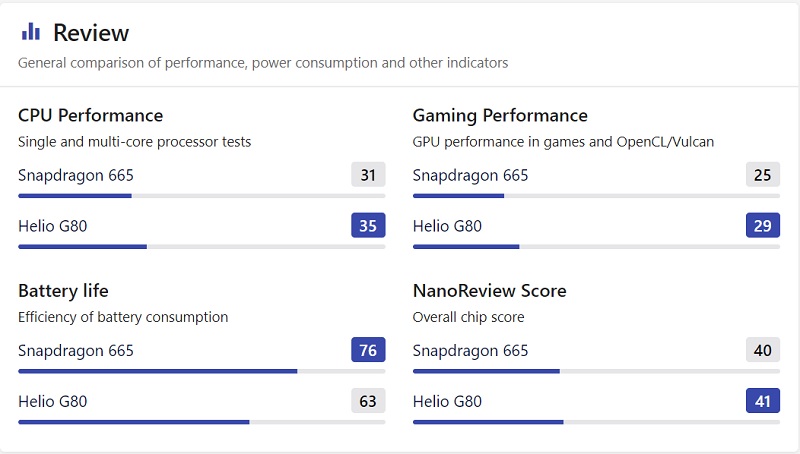This screenshot has height=454, width=800.
Task: Click Snapdragon 665 Battery life progress bar
Action: (201, 371)
